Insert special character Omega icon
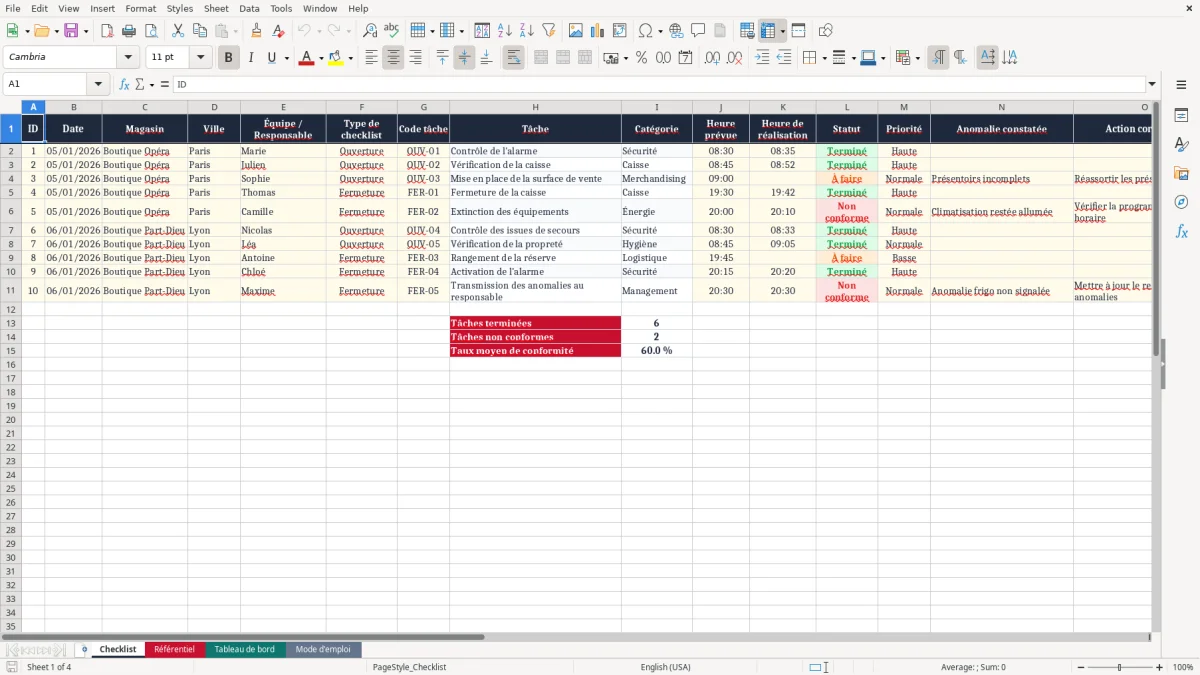Viewport: 1200px width, 675px height. [645, 31]
